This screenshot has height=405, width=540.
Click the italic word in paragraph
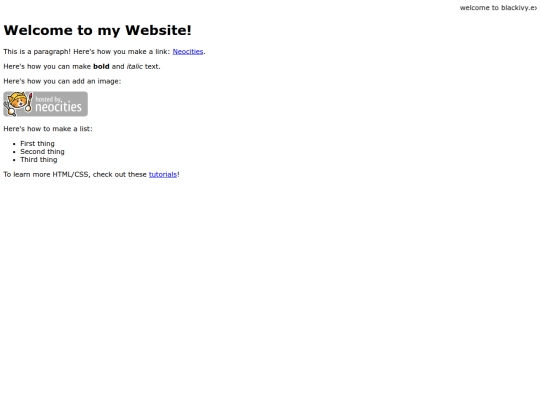135,66
